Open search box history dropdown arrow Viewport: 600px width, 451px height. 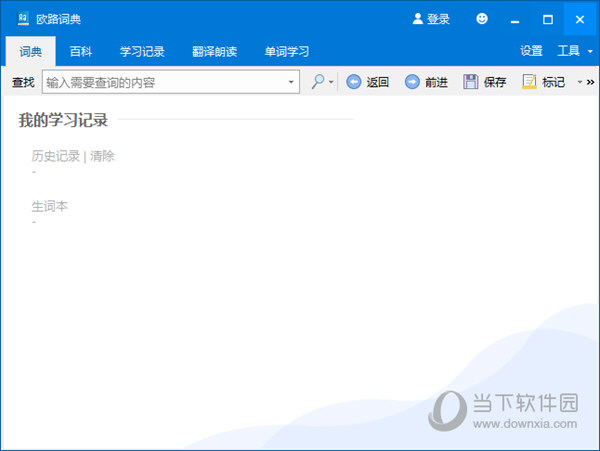click(x=291, y=82)
